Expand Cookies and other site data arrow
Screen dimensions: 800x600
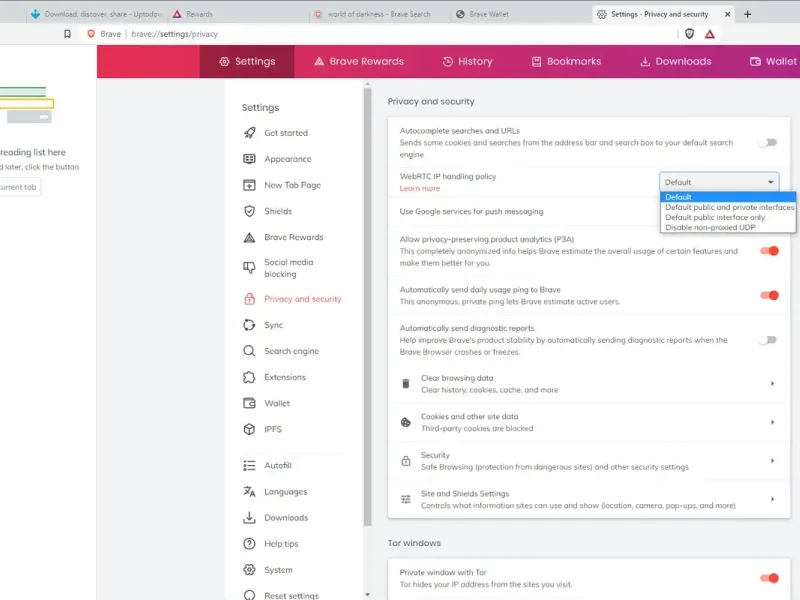click(772, 422)
